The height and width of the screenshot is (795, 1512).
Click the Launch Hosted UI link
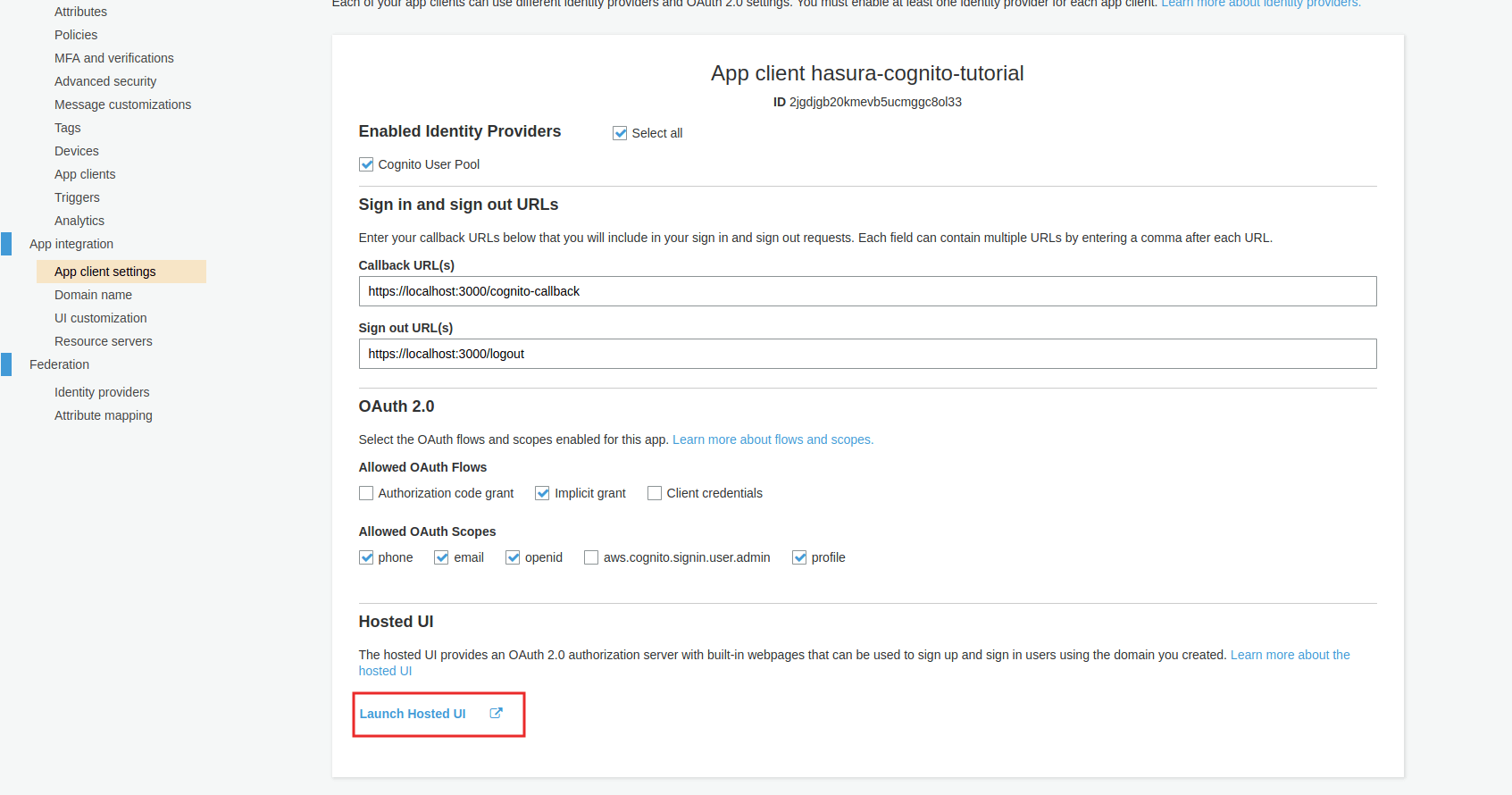pyautogui.click(x=413, y=714)
